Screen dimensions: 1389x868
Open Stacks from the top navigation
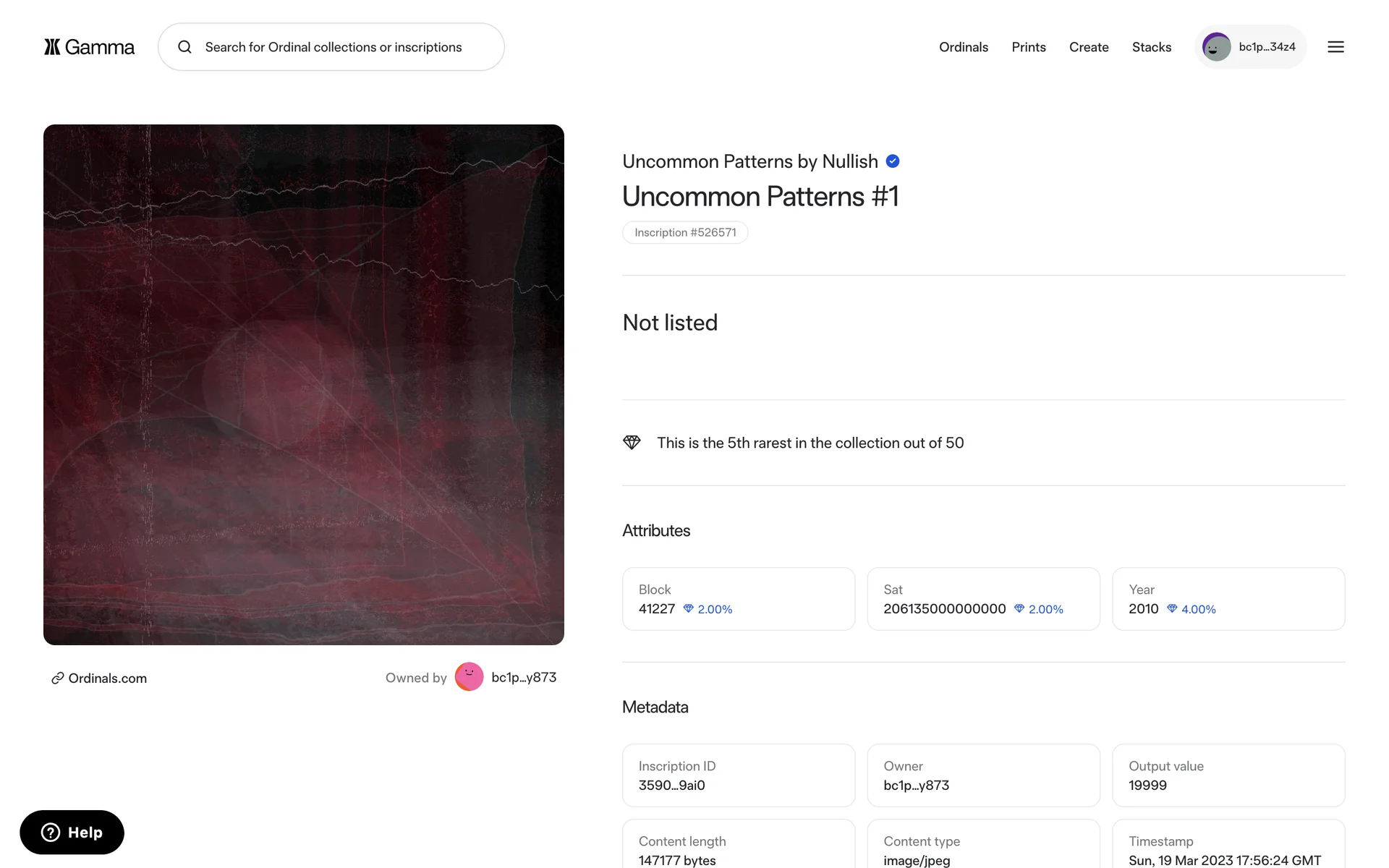(x=1151, y=47)
